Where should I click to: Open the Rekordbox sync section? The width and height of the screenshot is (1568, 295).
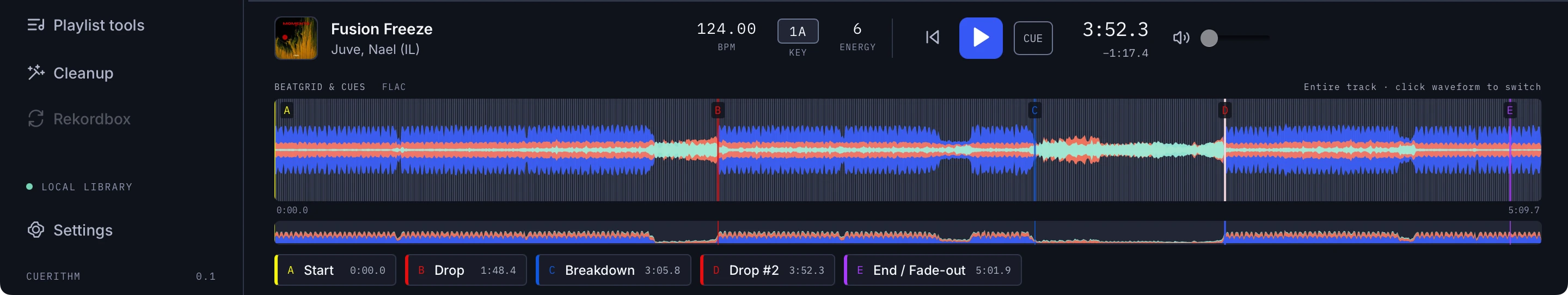[79, 119]
